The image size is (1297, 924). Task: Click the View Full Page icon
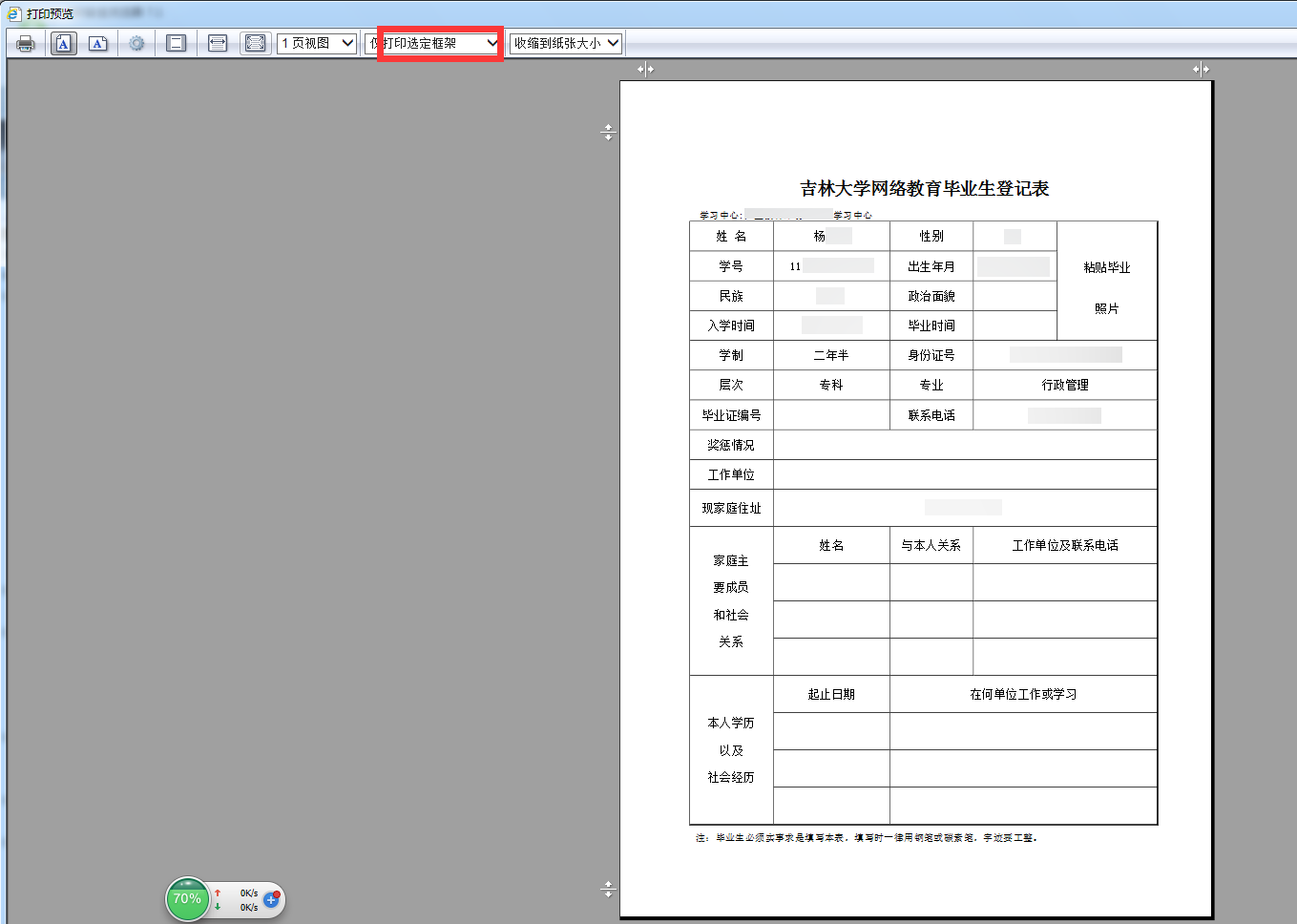[x=255, y=43]
